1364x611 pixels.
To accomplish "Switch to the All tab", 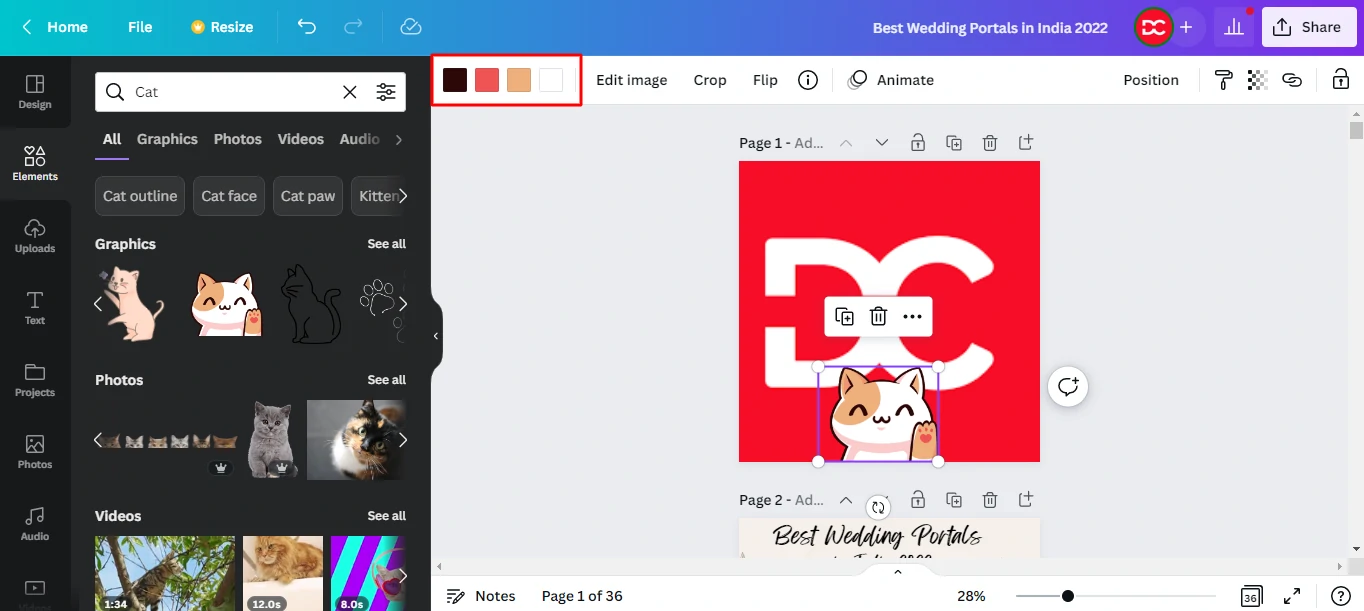I will point(112,139).
